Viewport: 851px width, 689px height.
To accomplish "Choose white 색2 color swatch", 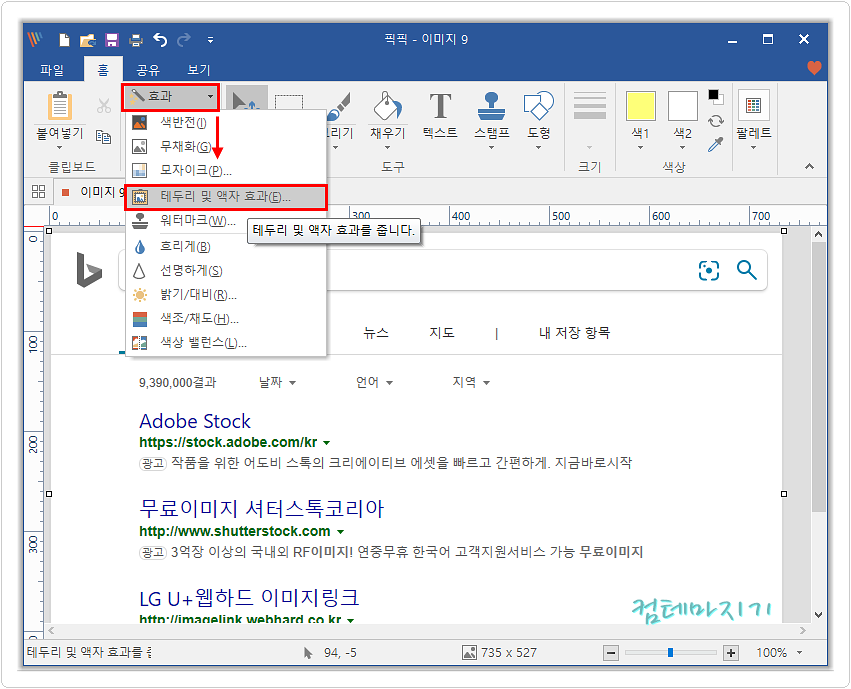I will point(682,106).
